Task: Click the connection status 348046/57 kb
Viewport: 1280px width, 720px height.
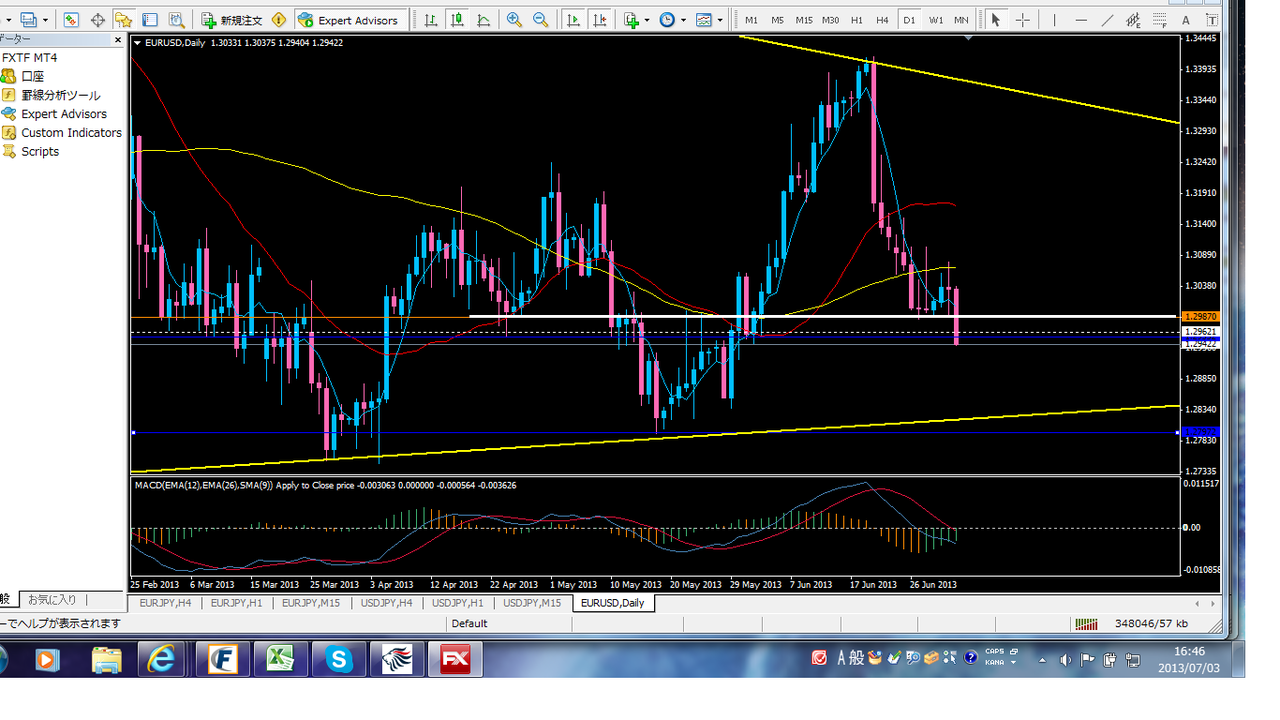Action: click(1151, 623)
